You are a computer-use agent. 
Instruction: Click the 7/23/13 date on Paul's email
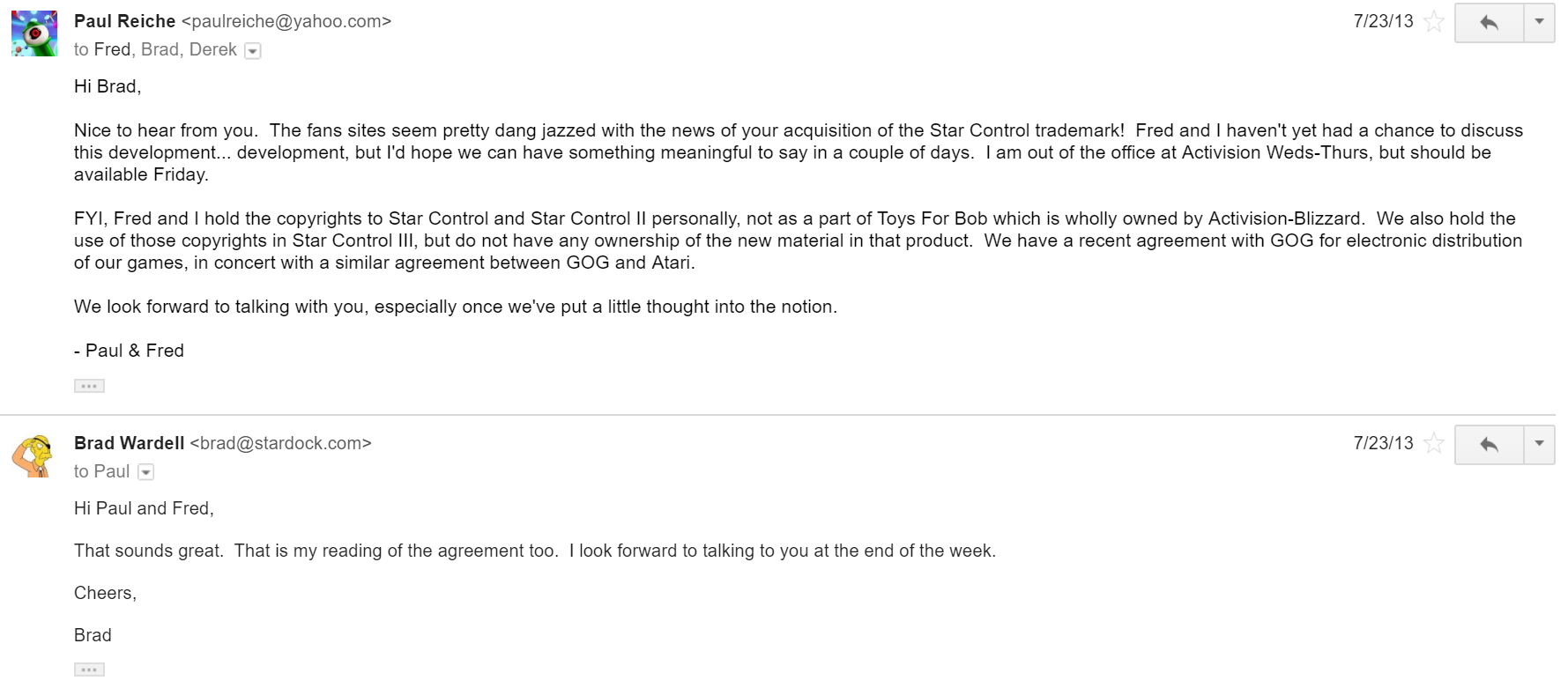click(1382, 21)
